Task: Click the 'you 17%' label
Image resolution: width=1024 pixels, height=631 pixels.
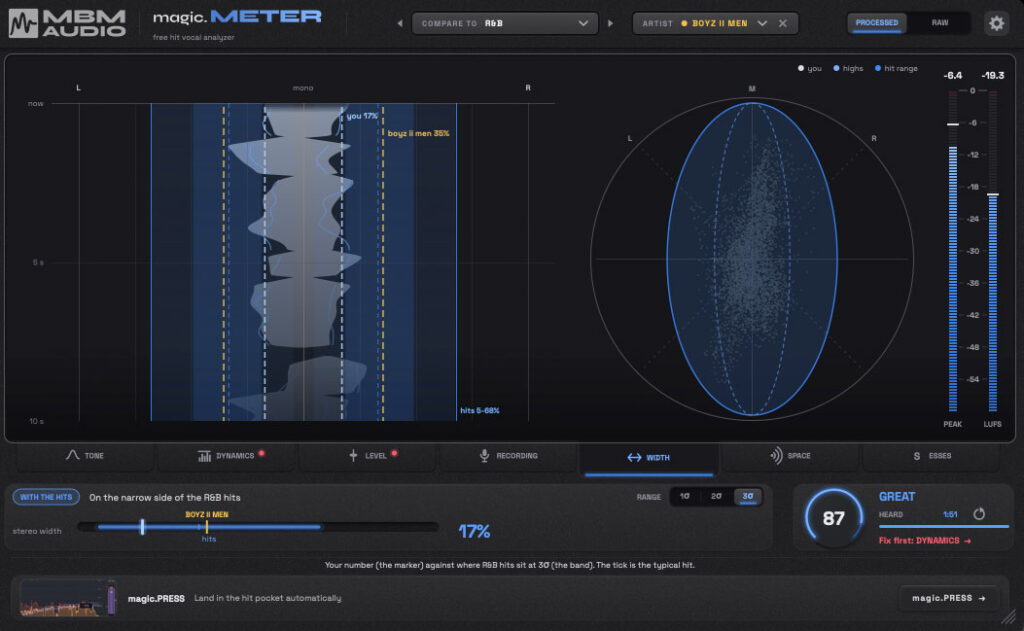Action: pos(362,116)
